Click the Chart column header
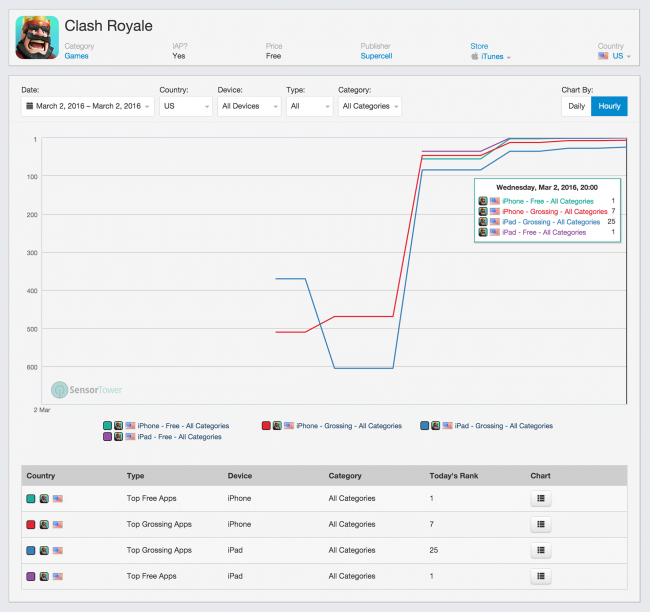Screen dimensions: 650x612 [x=541, y=476]
